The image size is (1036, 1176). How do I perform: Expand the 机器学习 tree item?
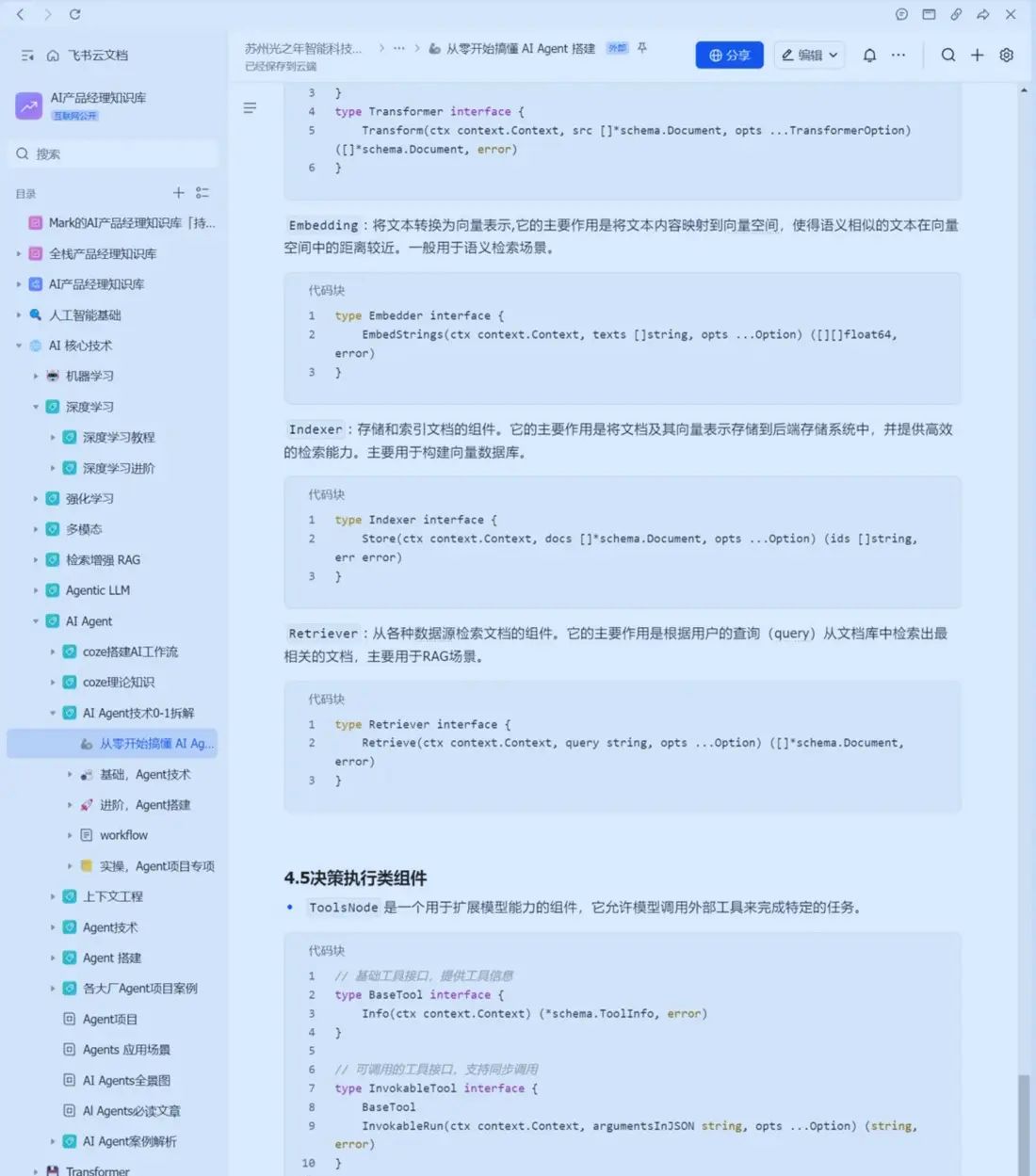[35, 376]
